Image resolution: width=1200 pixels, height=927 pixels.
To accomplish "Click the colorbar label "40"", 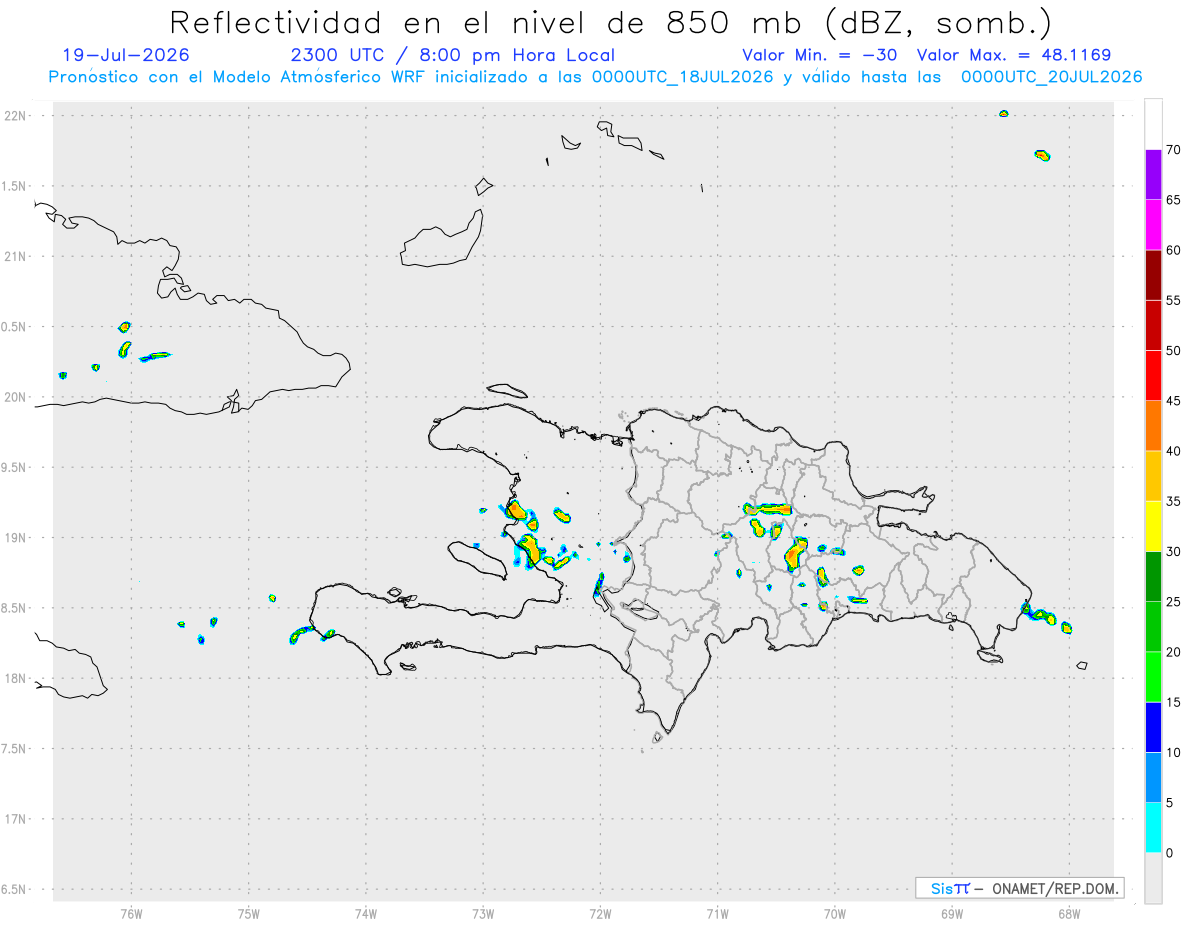I will (x=1174, y=451).
